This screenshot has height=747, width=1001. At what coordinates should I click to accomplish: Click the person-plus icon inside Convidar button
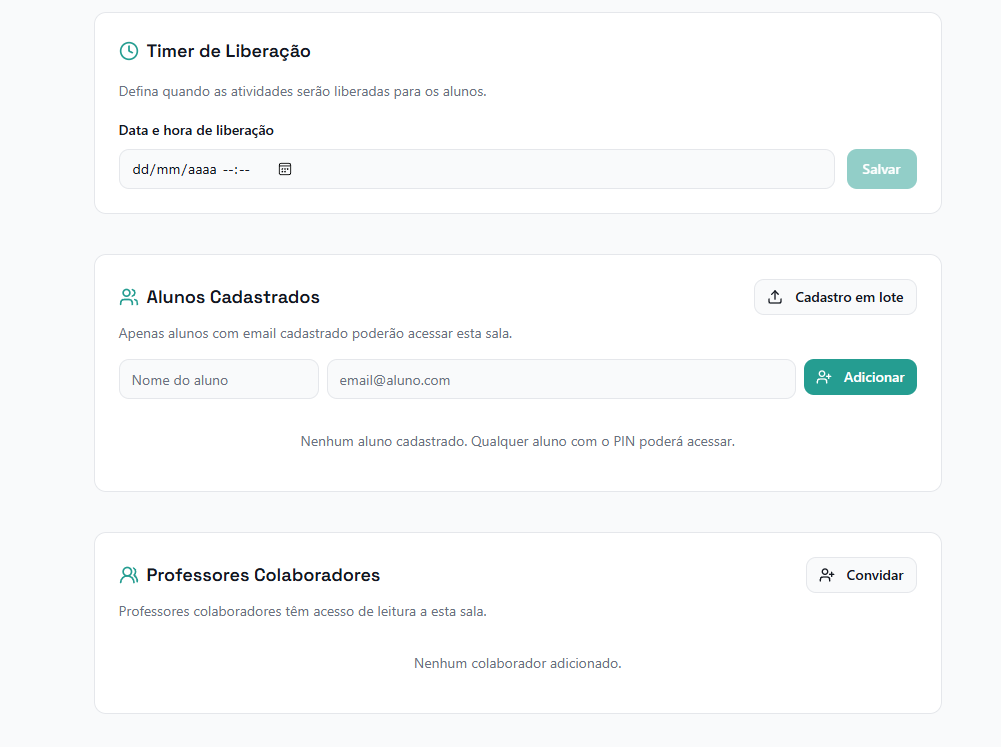(827, 575)
